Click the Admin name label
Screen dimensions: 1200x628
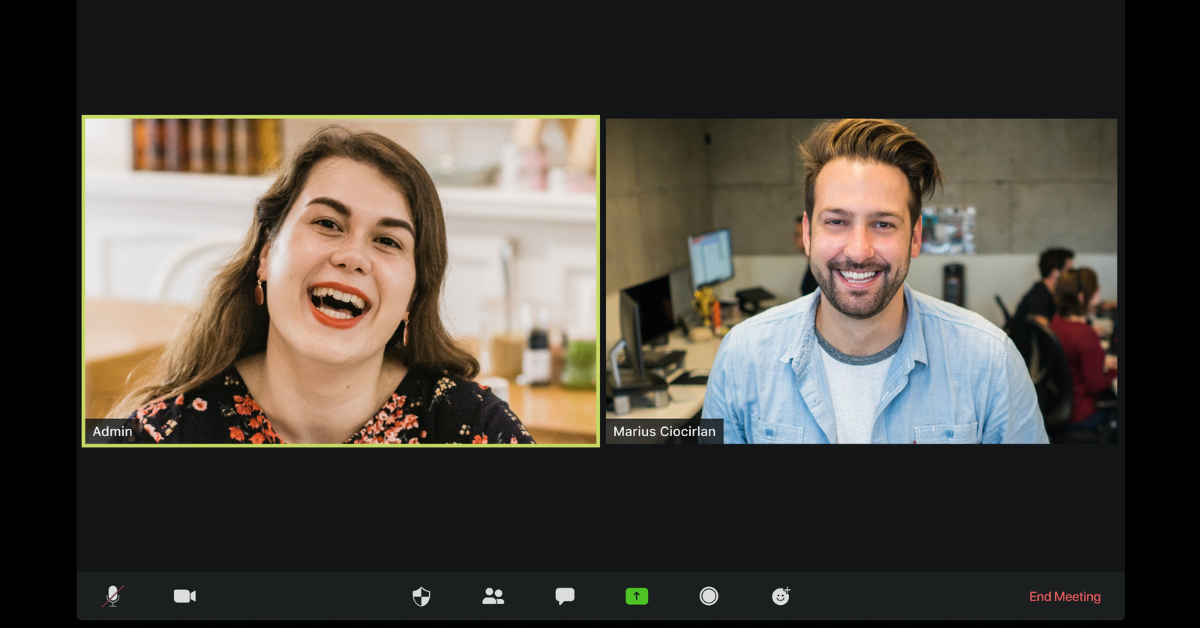[111, 431]
